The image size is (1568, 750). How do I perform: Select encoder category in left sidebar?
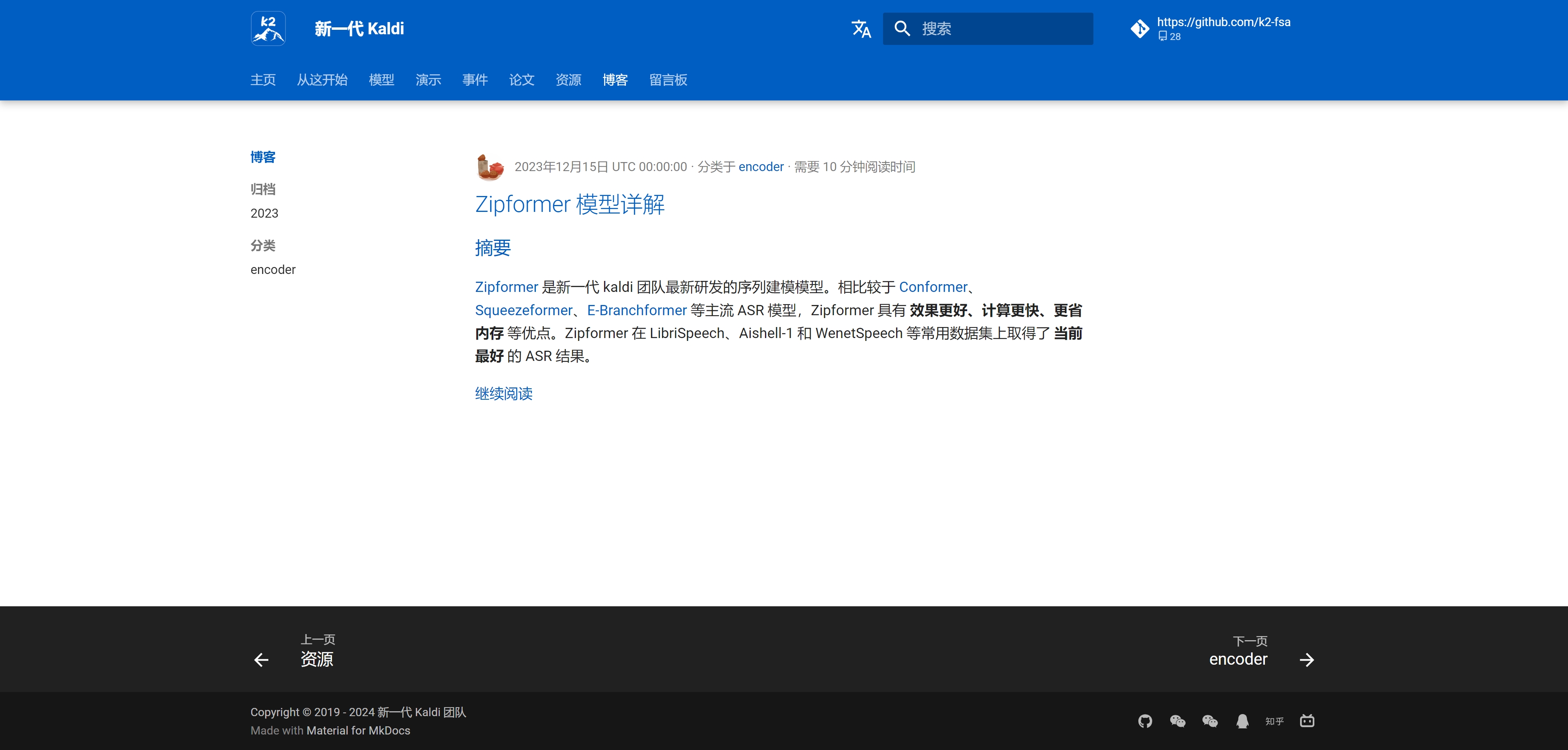pos(273,269)
